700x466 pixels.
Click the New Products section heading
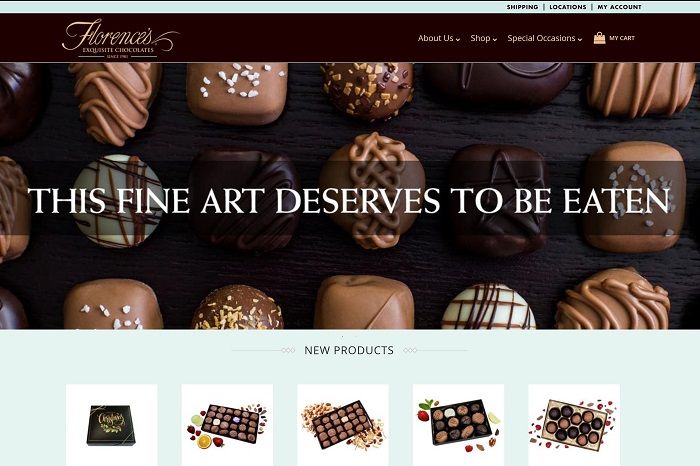pyautogui.click(x=349, y=350)
